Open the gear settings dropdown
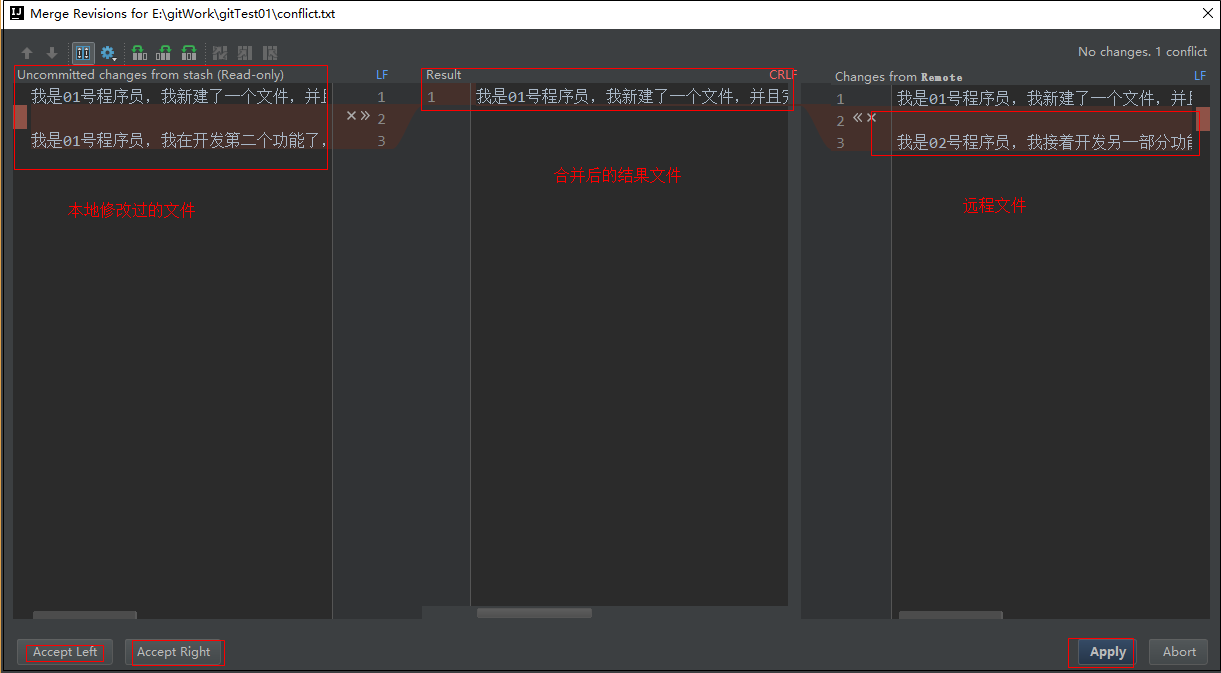Screen dimensions: 1221x673 [108, 53]
